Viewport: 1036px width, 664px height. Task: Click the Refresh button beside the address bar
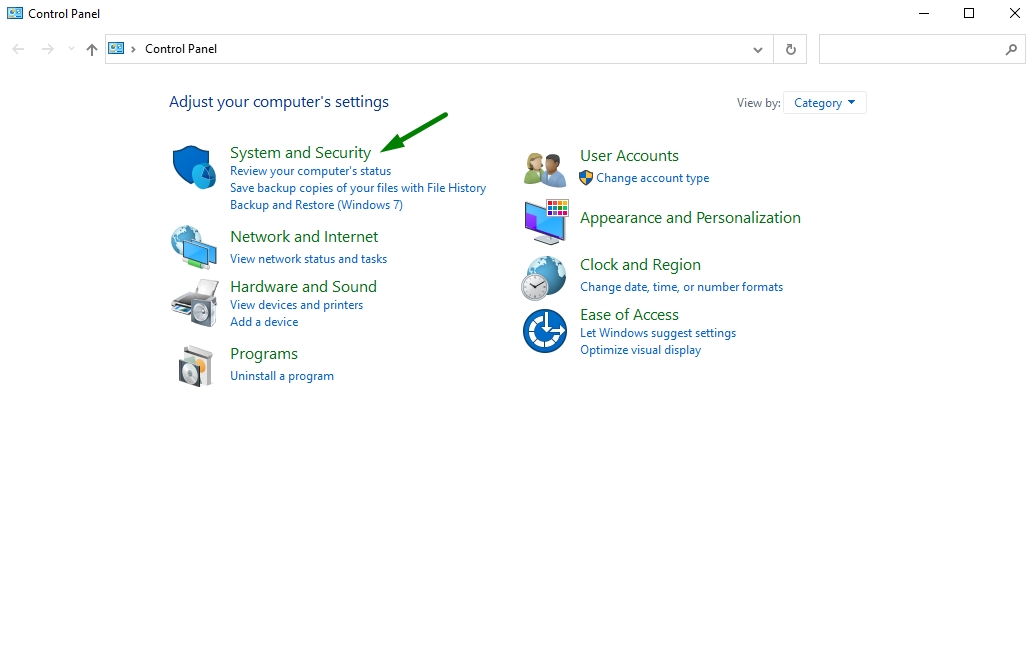point(790,49)
